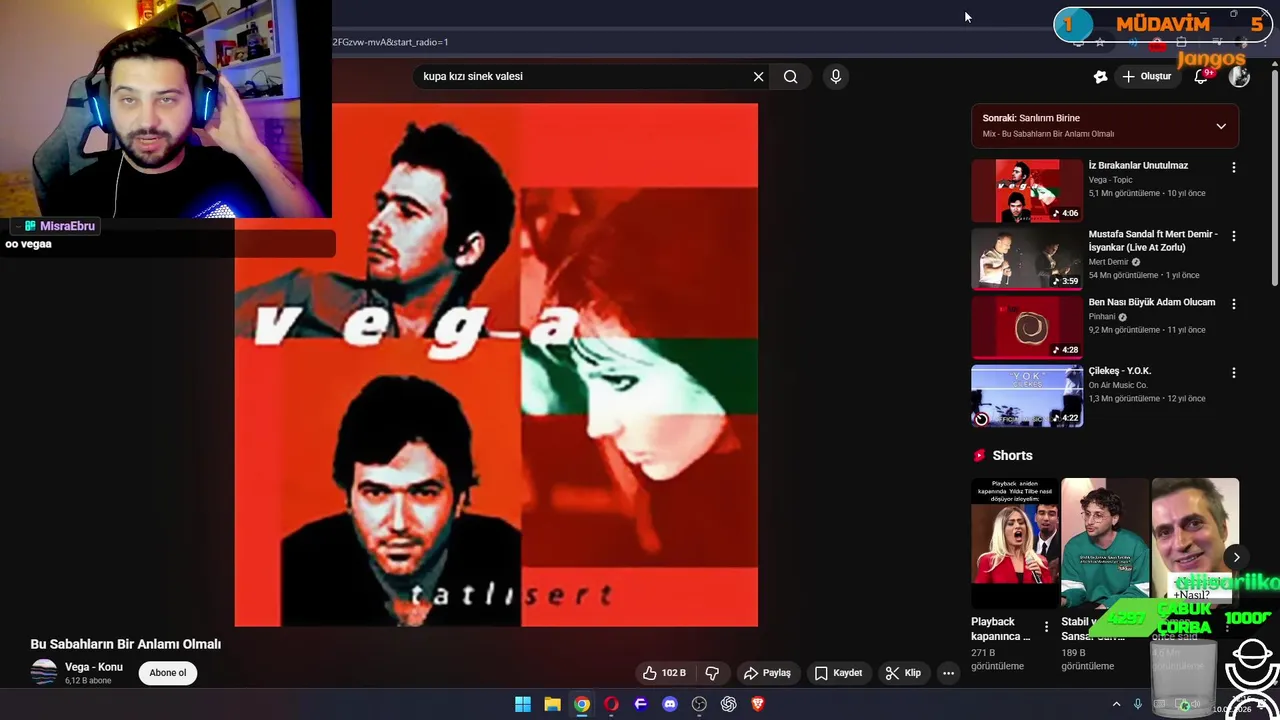Open thumbnail of İz Bırakanlar Unutulmaz

[x=1027, y=190]
